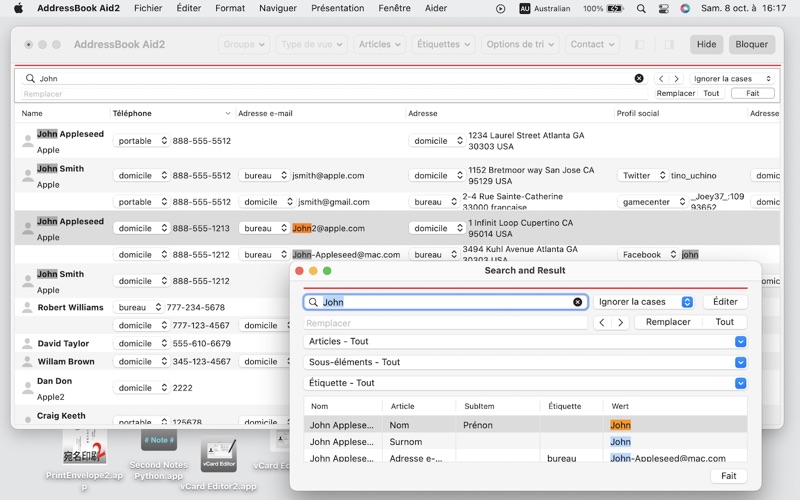The image size is (800, 500).
Task: Go to next match in main window
Action: 677,79
